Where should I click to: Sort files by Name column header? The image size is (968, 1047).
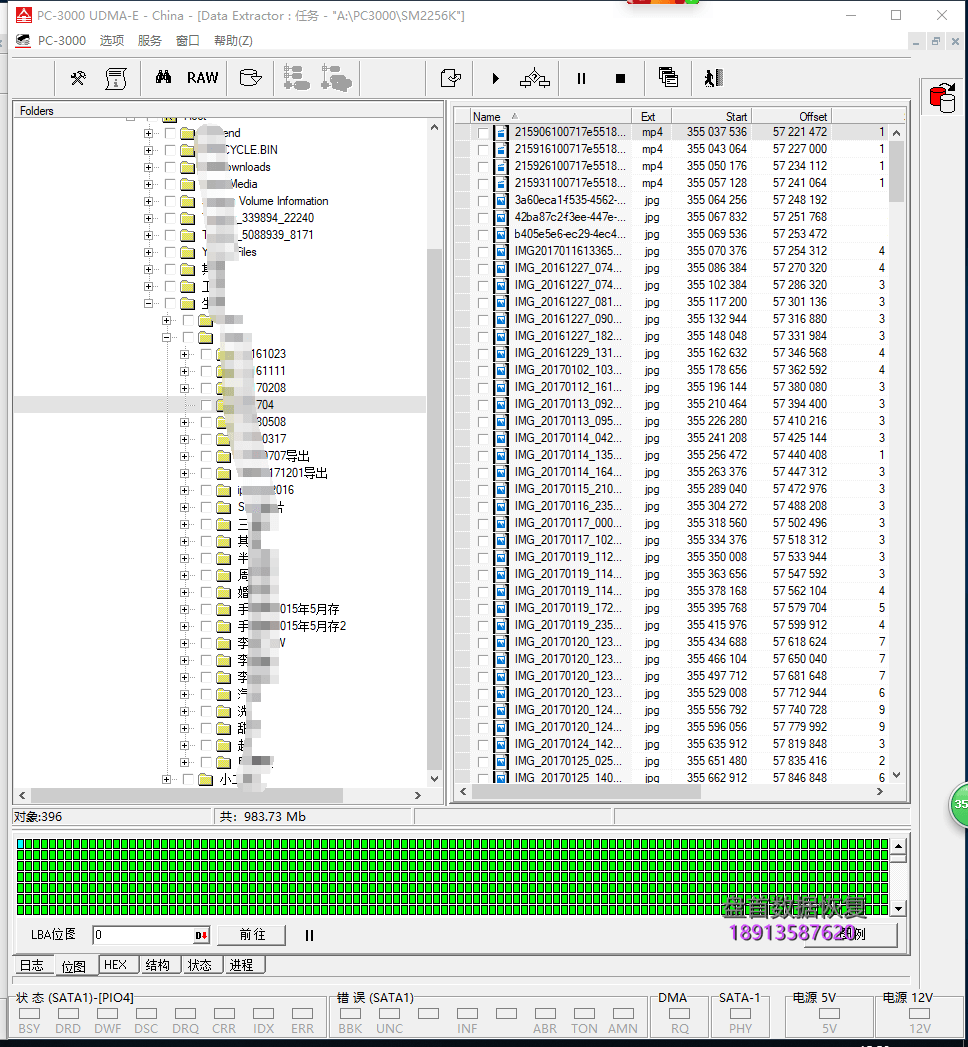pos(551,116)
